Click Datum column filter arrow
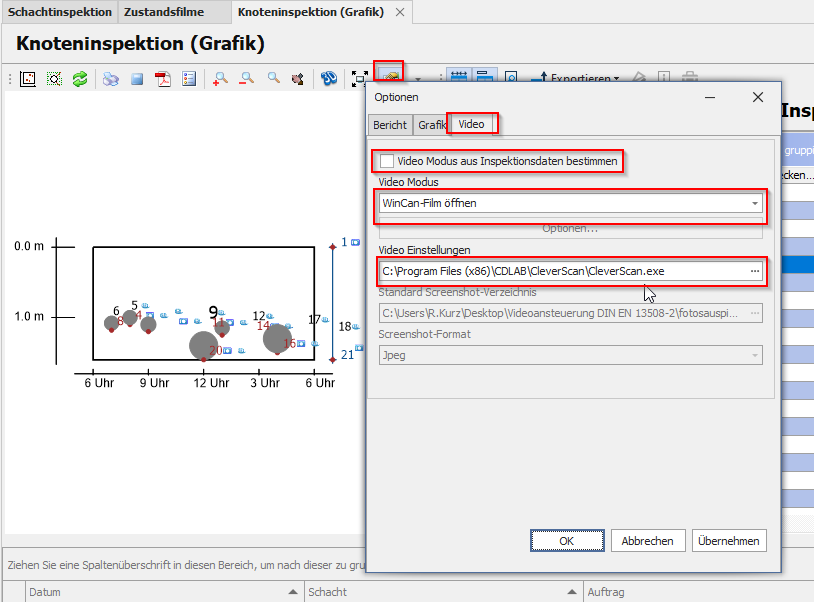The width and height of the screenshot is (814, 602). pyautogui.click(x=293, y=592)
